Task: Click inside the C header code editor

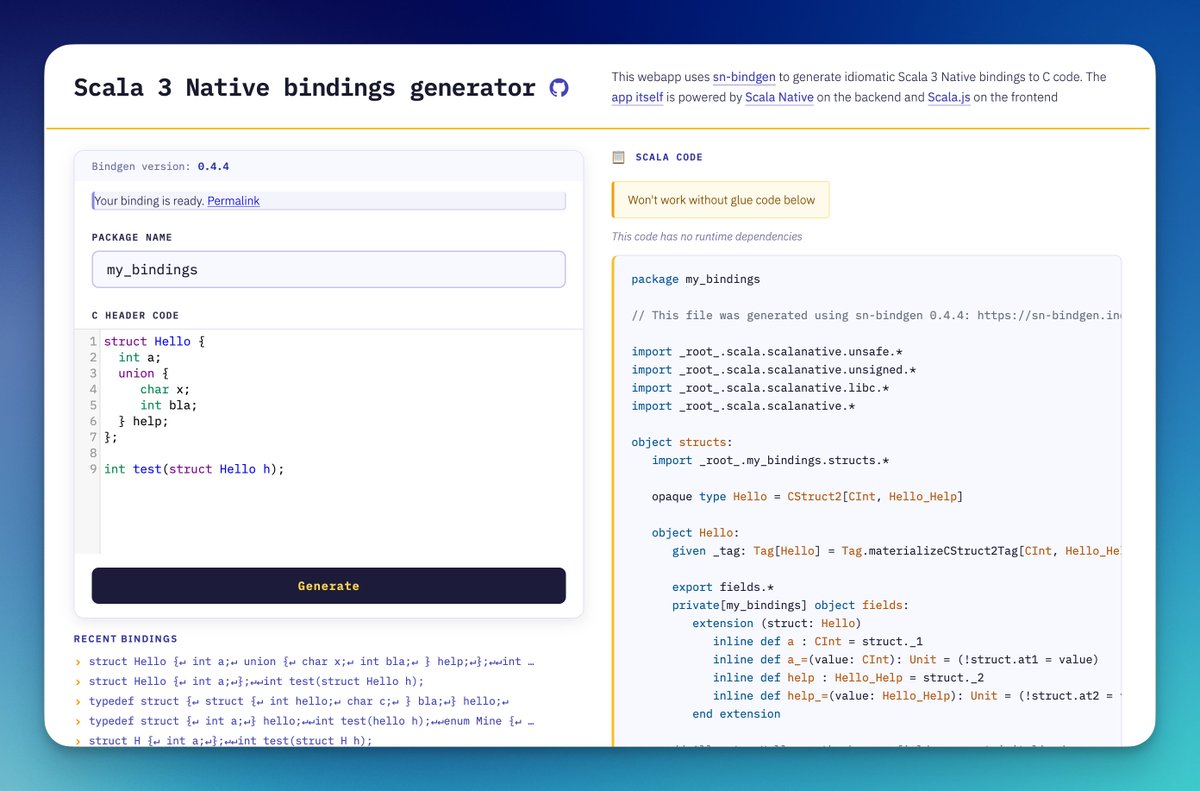Action: coord(329,442)
